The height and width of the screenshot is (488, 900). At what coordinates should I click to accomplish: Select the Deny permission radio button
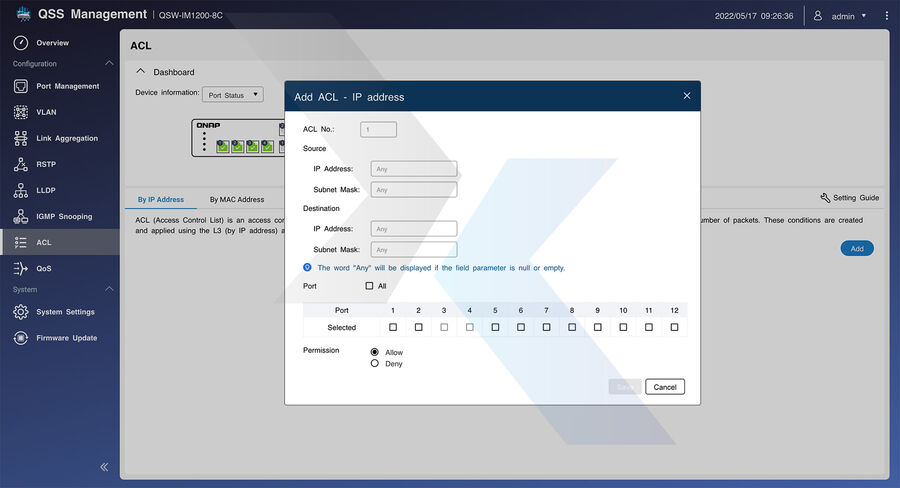click(375, 364)
